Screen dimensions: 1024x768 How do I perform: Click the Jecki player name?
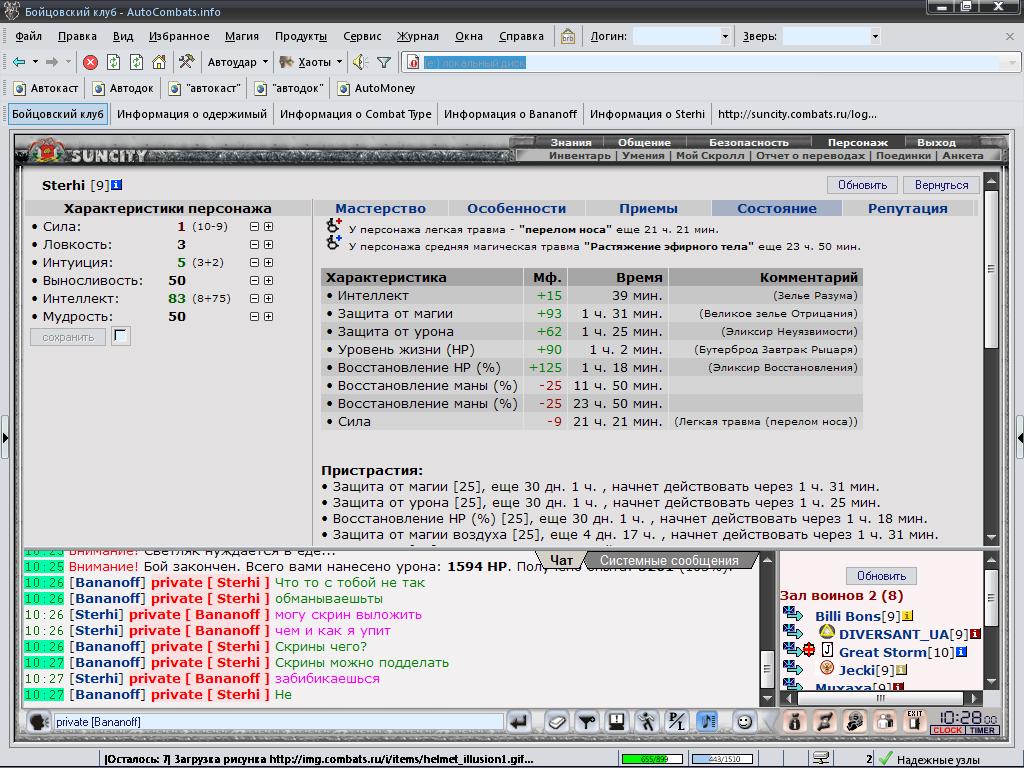click(x=856, y=670)
